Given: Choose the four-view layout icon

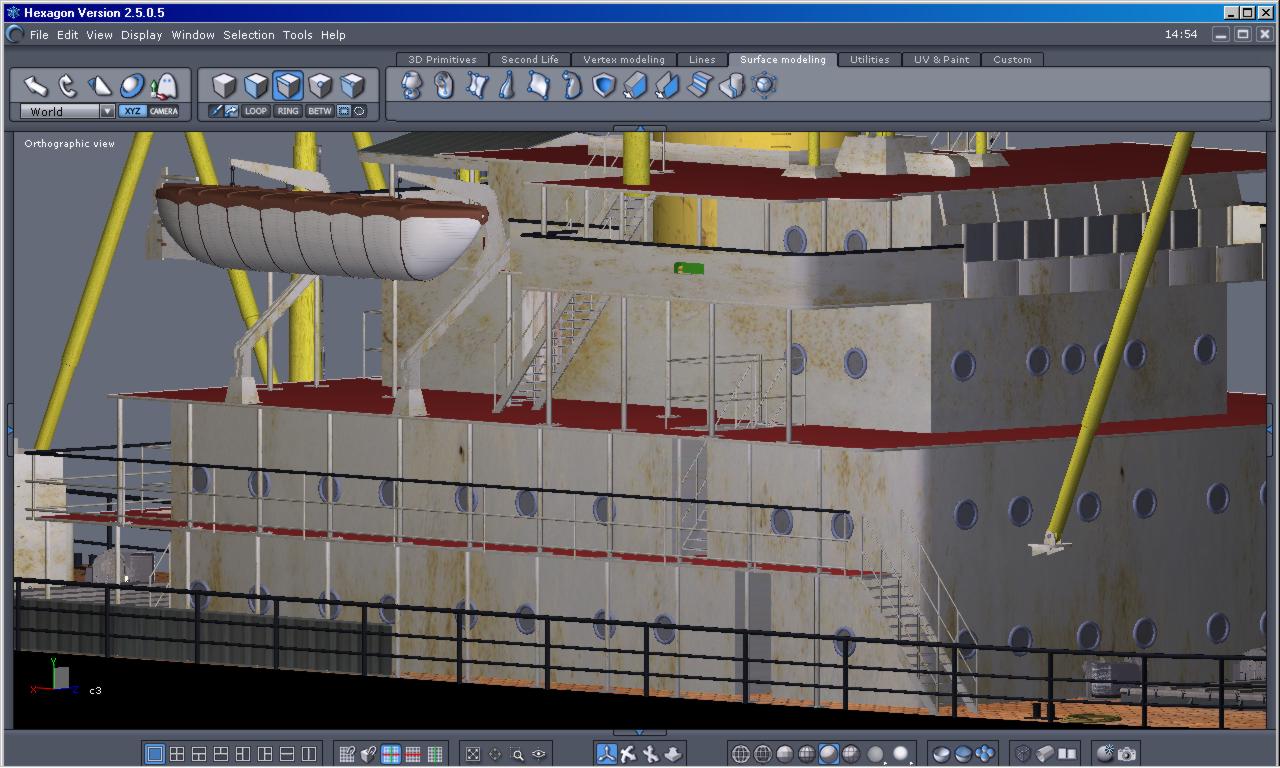Looking at the screenshot, I should [177, 754].
